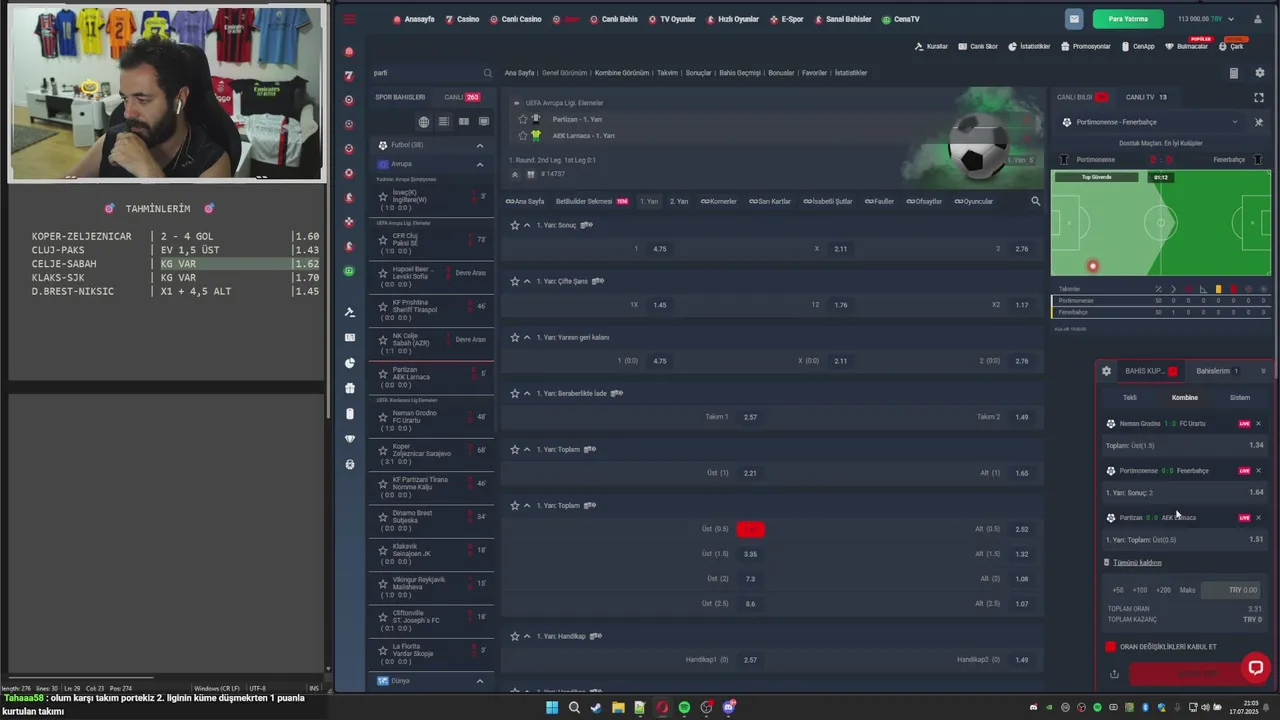Click the live match pitch tracker
Viewport: 1280px width, 720px height.
pos(1161,223)
